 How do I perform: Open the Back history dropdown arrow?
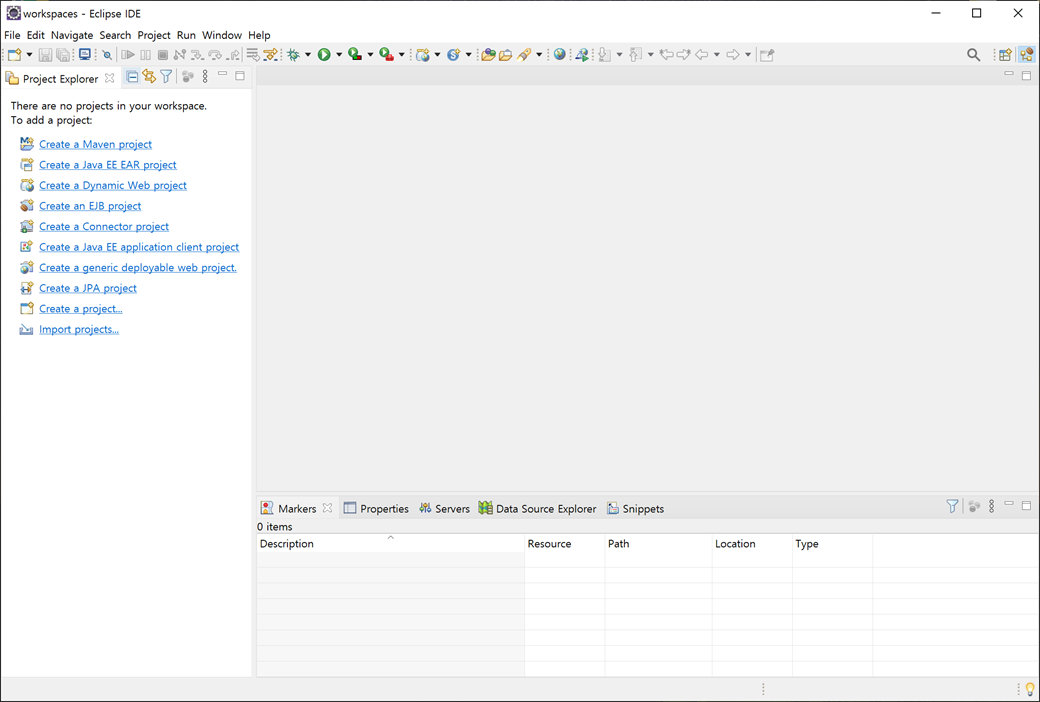point(717,55)
